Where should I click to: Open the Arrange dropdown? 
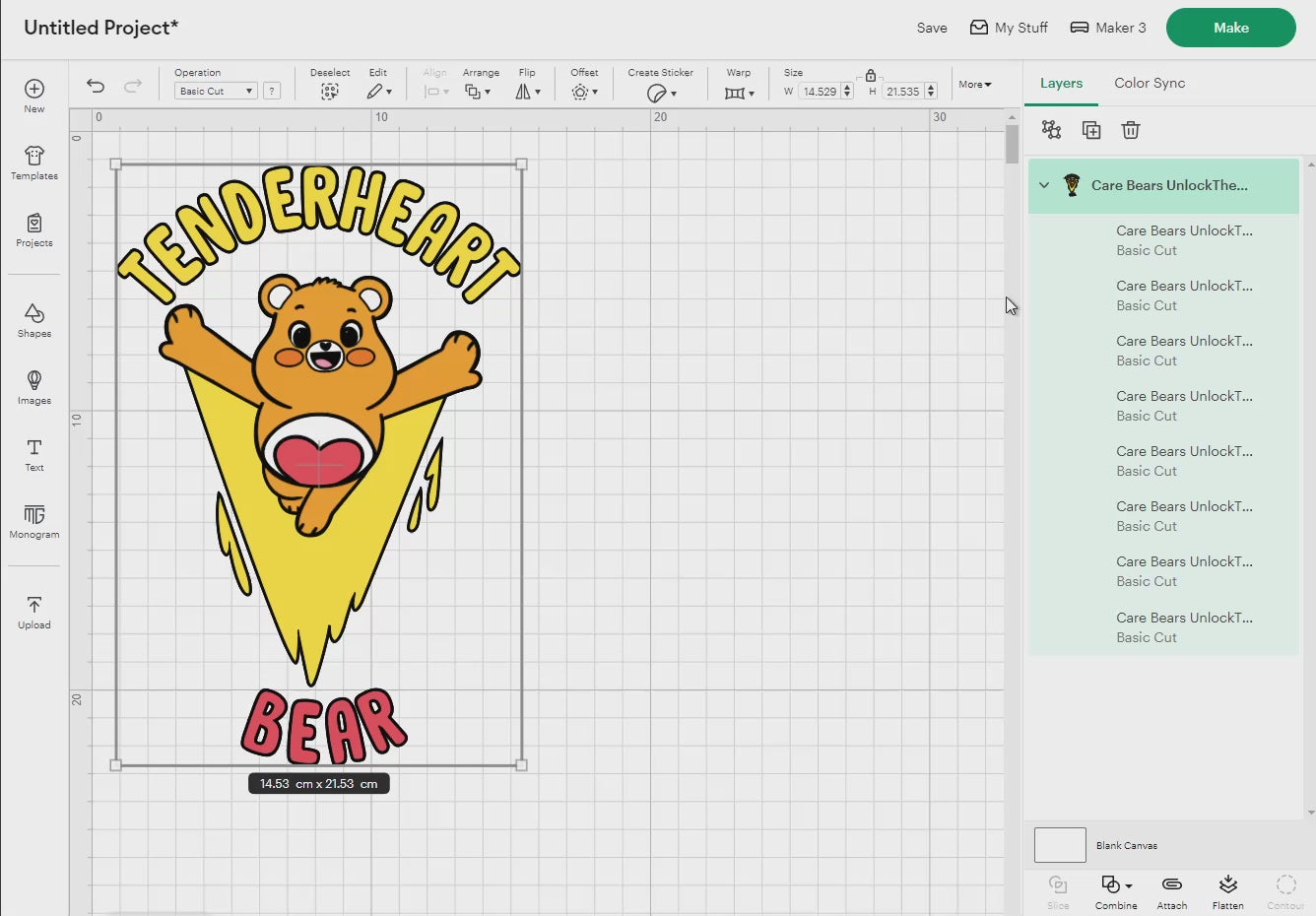click(478, 92)
